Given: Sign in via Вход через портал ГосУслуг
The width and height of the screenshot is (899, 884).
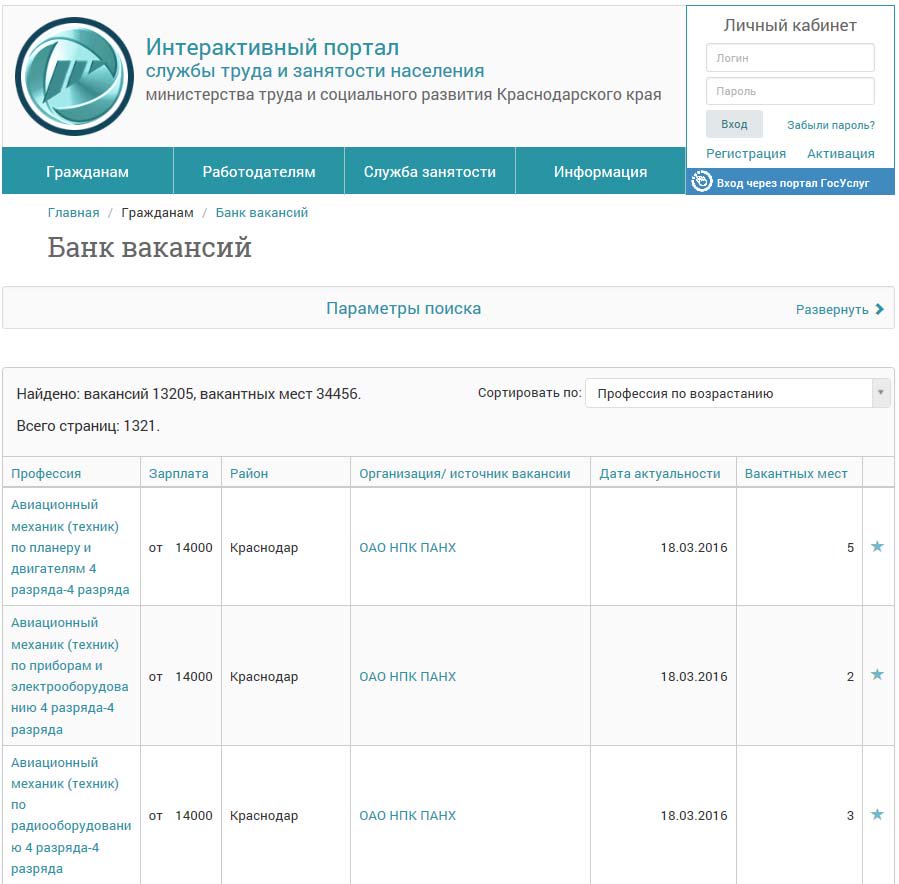Looking at the screenshot, I should click(791, 182).
